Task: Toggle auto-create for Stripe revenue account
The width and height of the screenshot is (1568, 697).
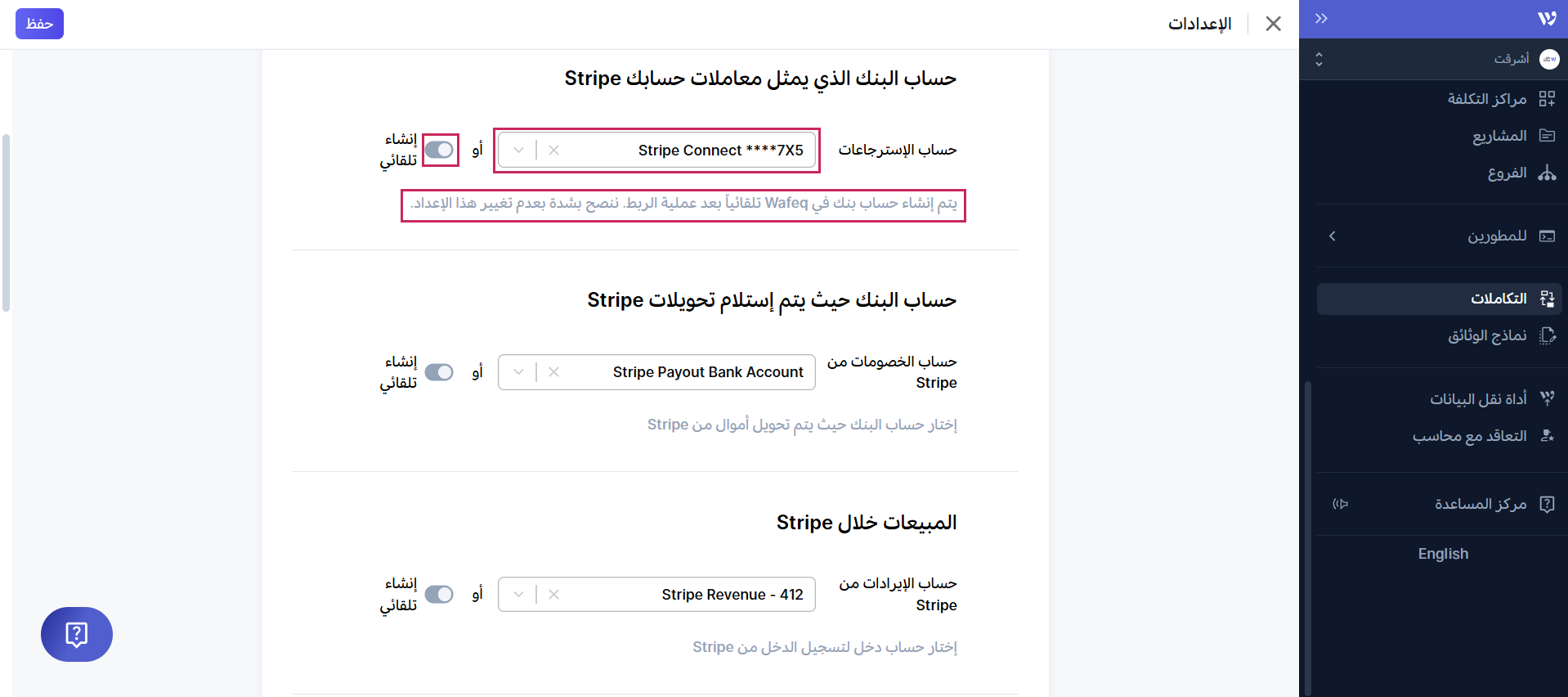Action: click(x=440, y=595)
